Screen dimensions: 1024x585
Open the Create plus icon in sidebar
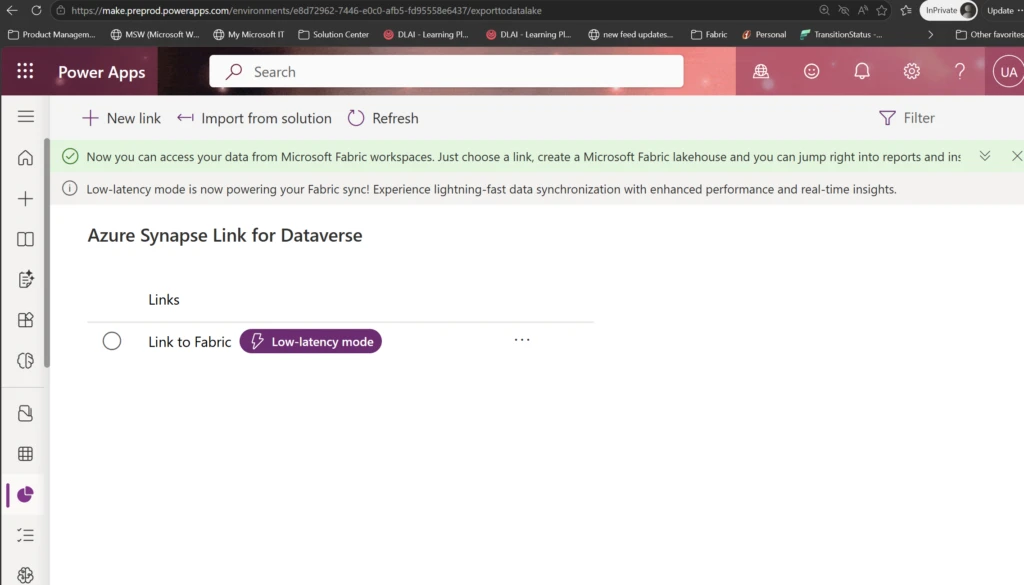25,198
